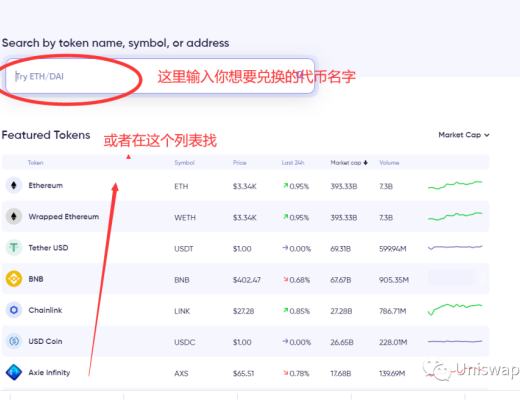Click the Tether USD sparkline chart

pyautogui.click(x=455, y=247)
